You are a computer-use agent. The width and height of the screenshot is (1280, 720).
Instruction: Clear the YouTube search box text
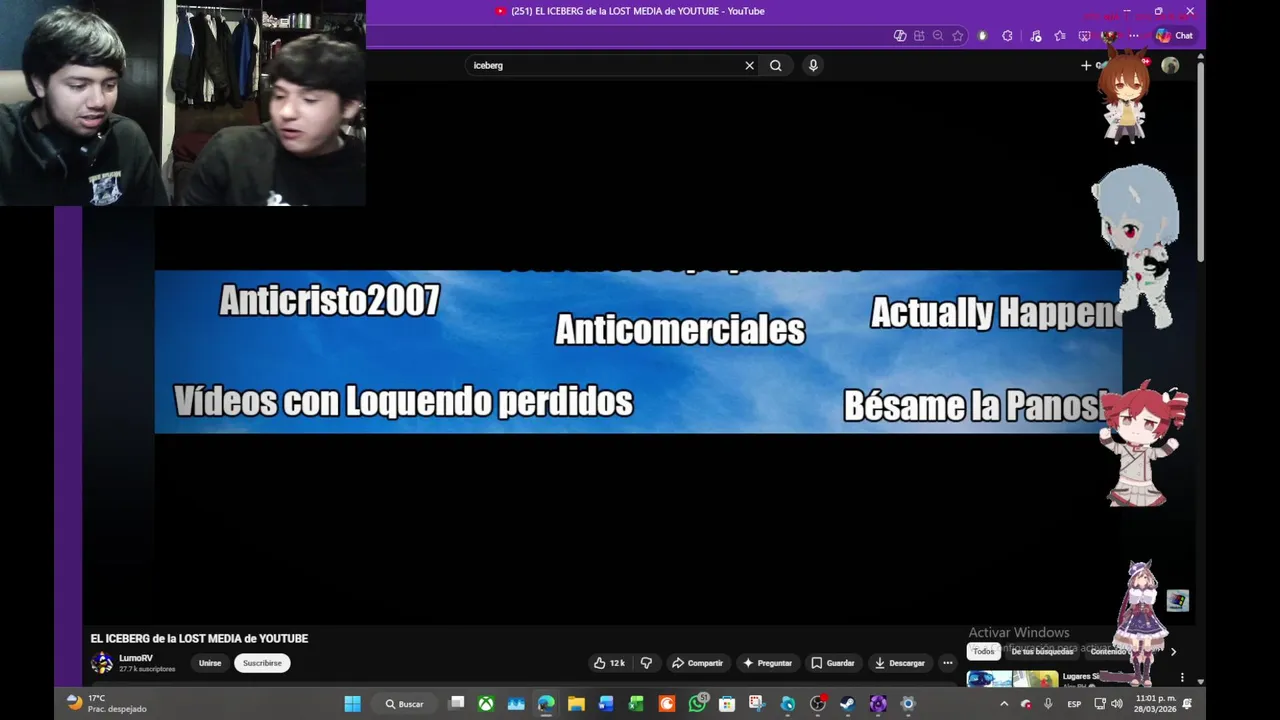coord(749,65)
